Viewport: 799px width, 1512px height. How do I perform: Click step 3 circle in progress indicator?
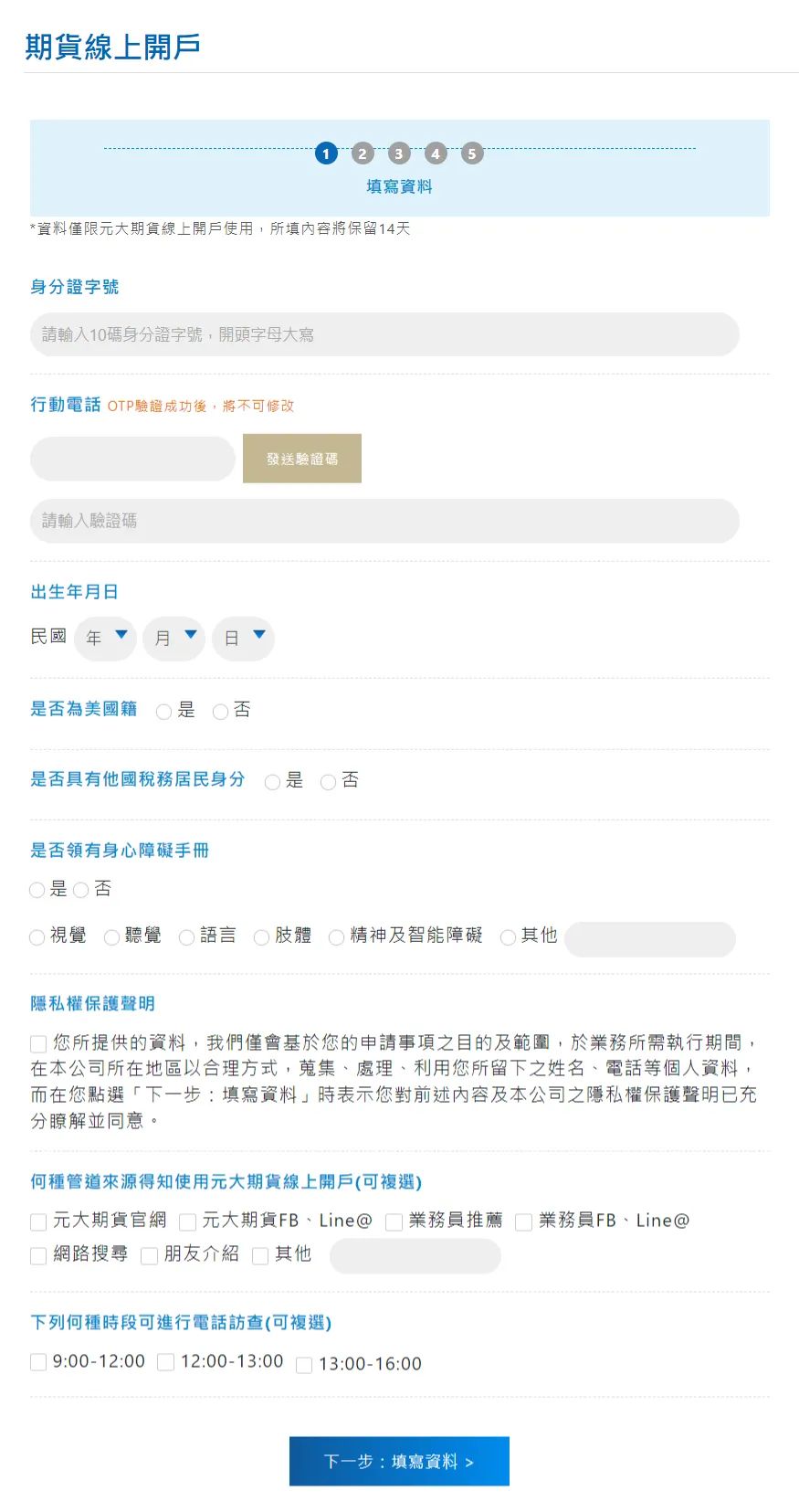tap(399, 153)
